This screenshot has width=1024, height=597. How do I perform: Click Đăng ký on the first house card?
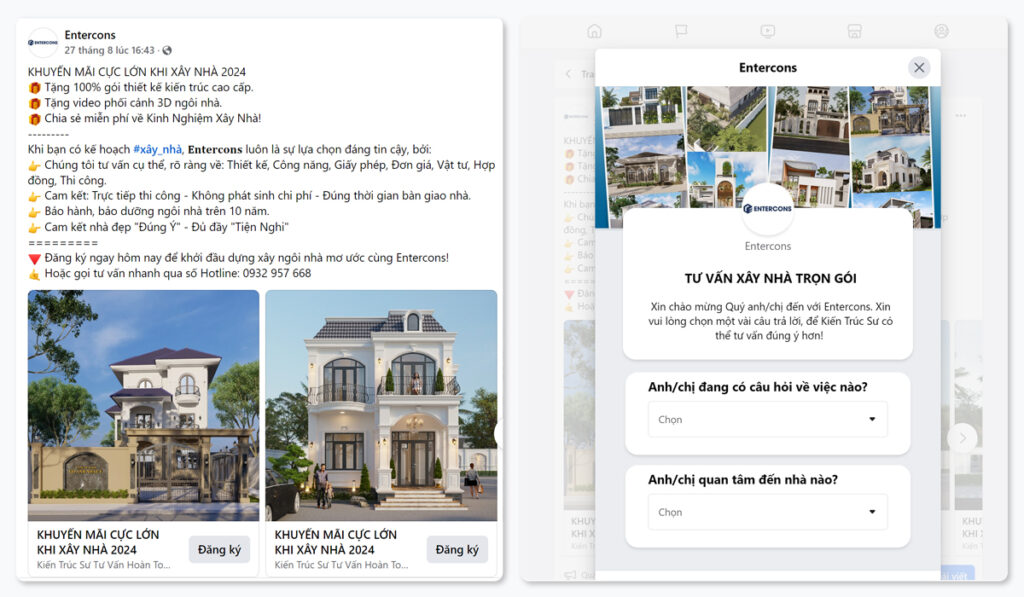219,549
